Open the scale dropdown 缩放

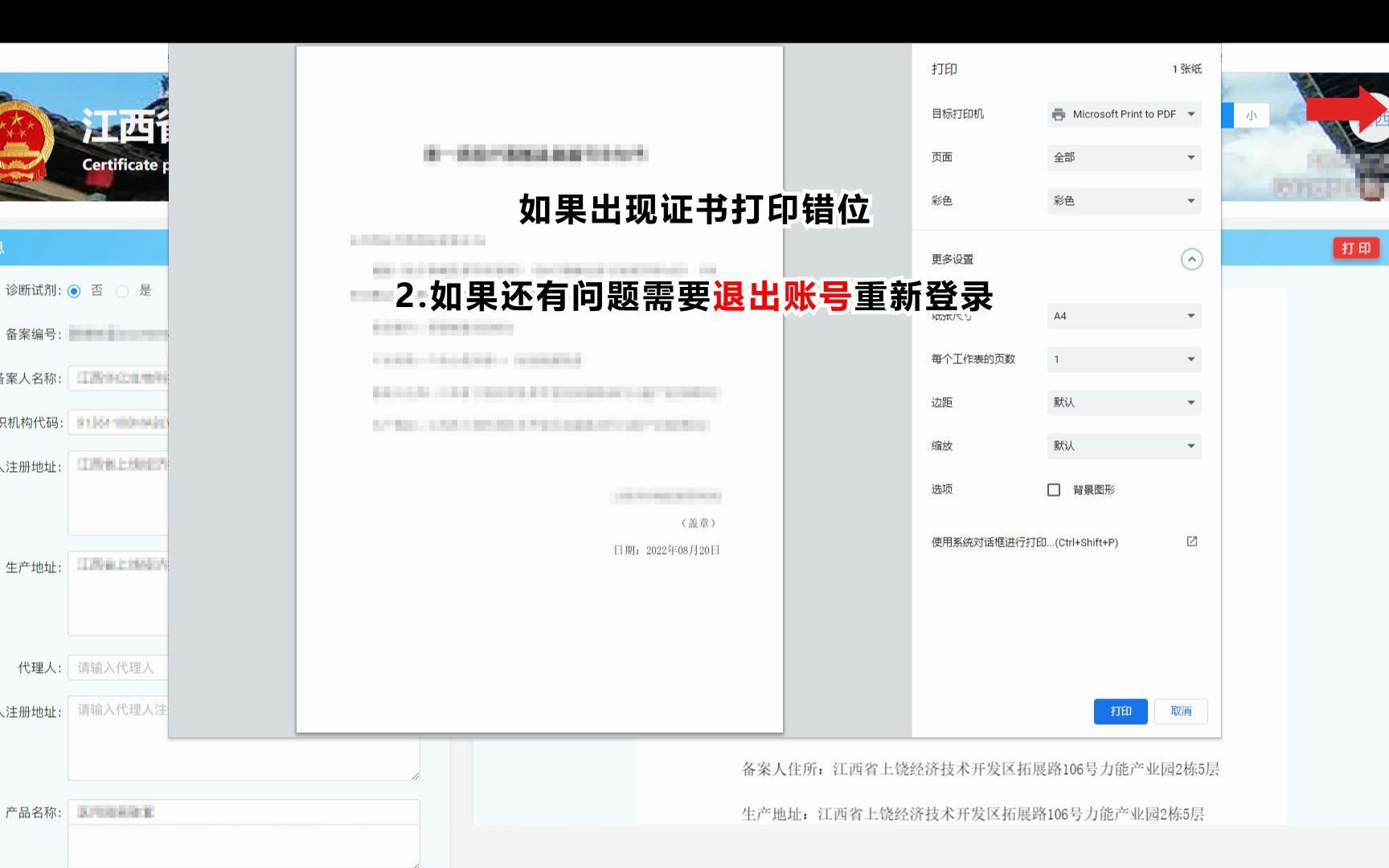[x=1124, y=446]
